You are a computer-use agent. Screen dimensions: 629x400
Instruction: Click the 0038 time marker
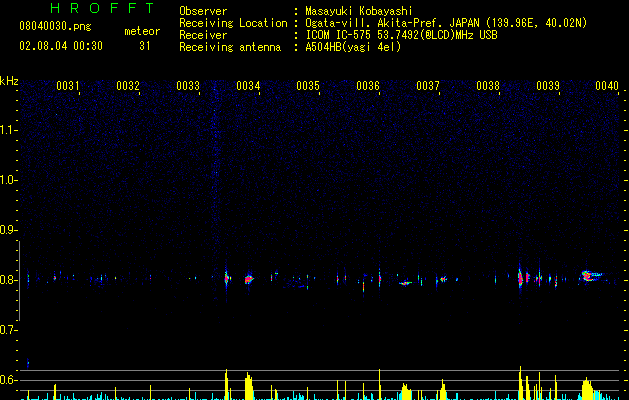[488, 86]
